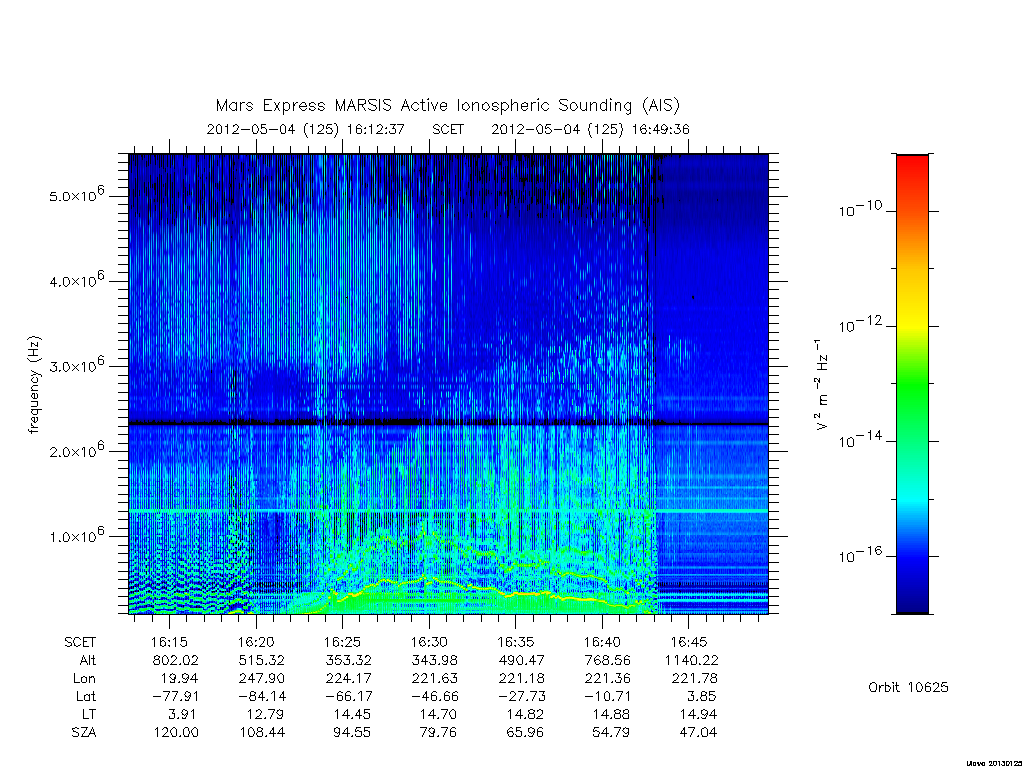Click the red top of the colorbar
Screen dimensions: 1024x768
(x=912, y=167)
